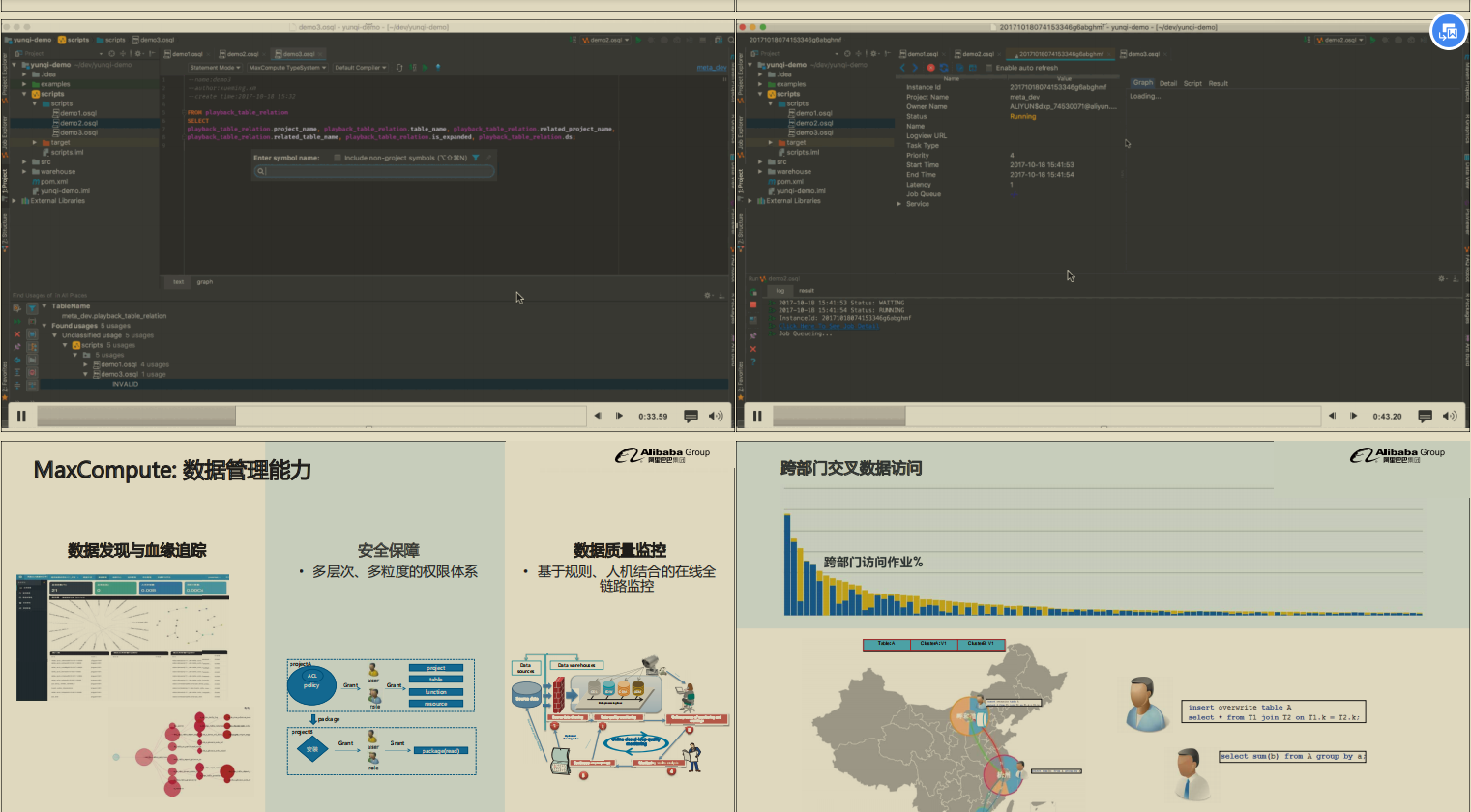Screen dimensions: 1471x812
Task: Switch to demo2.osql tab in left IDE
Action: pos(240,54)
